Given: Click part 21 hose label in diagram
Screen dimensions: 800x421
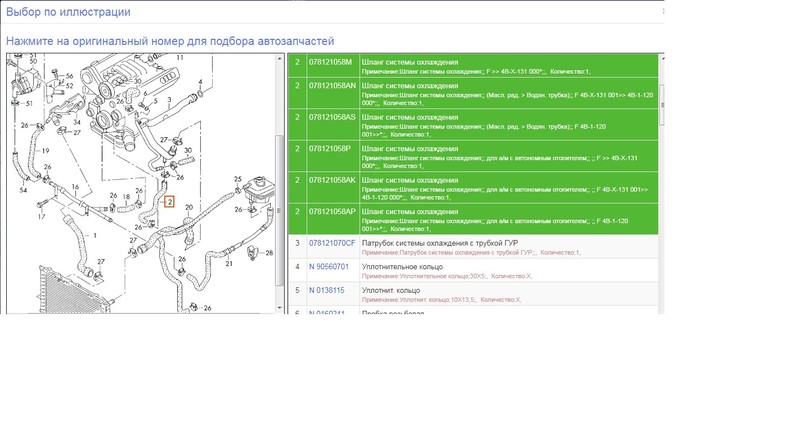Looking at the screenshot, I should pyautogui.click(x=228, y=264).
